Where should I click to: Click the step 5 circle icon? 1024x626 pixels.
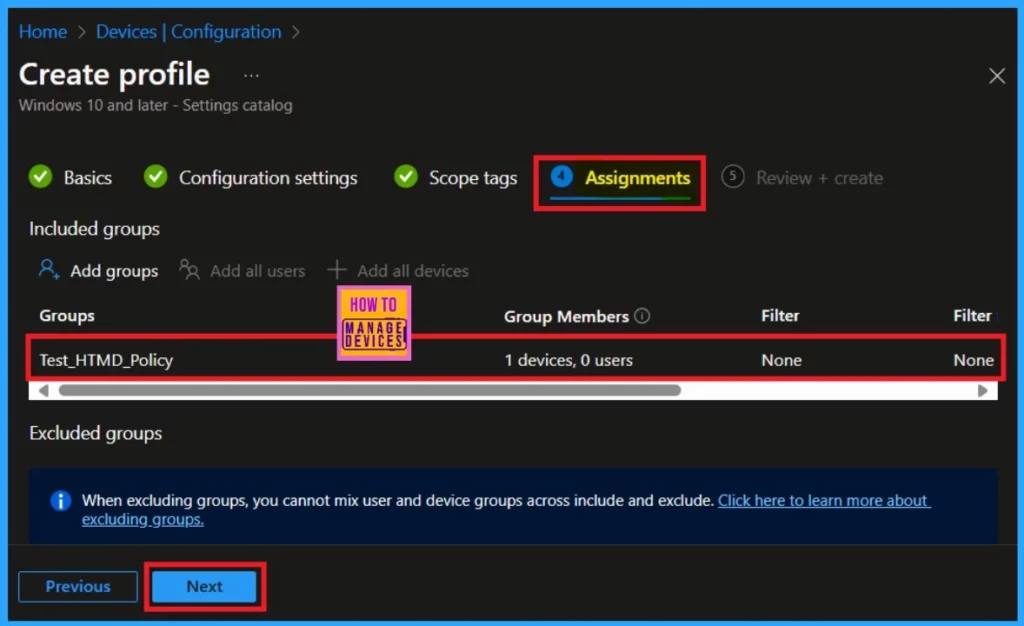click(x=733, y=176)
